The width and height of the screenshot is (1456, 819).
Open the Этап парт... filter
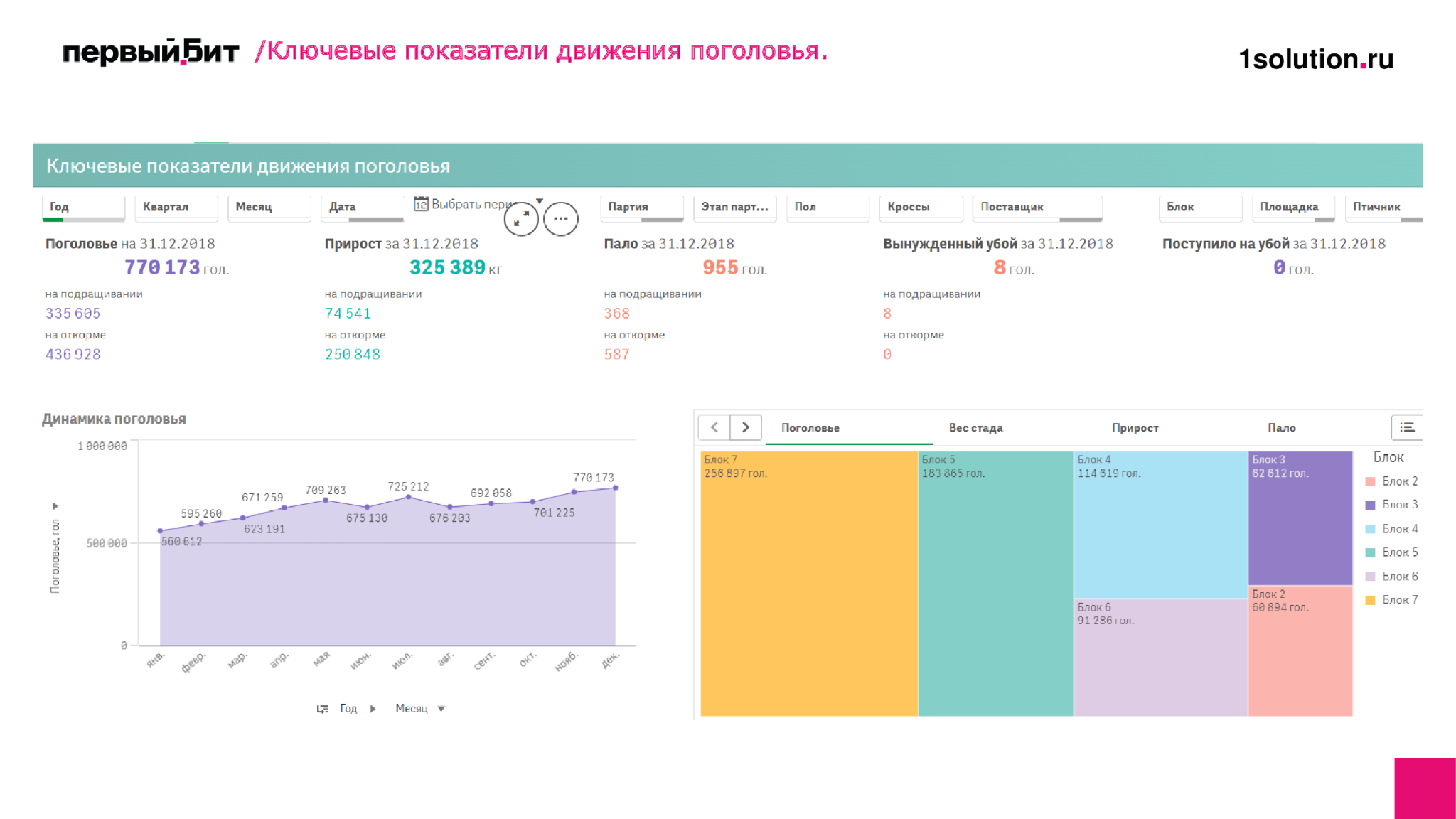click(735, 208)
